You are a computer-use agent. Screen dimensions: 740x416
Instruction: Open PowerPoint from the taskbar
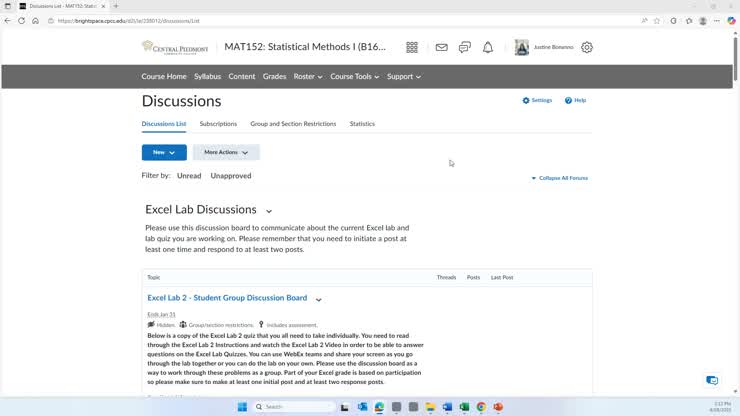(x=498, y=407)
